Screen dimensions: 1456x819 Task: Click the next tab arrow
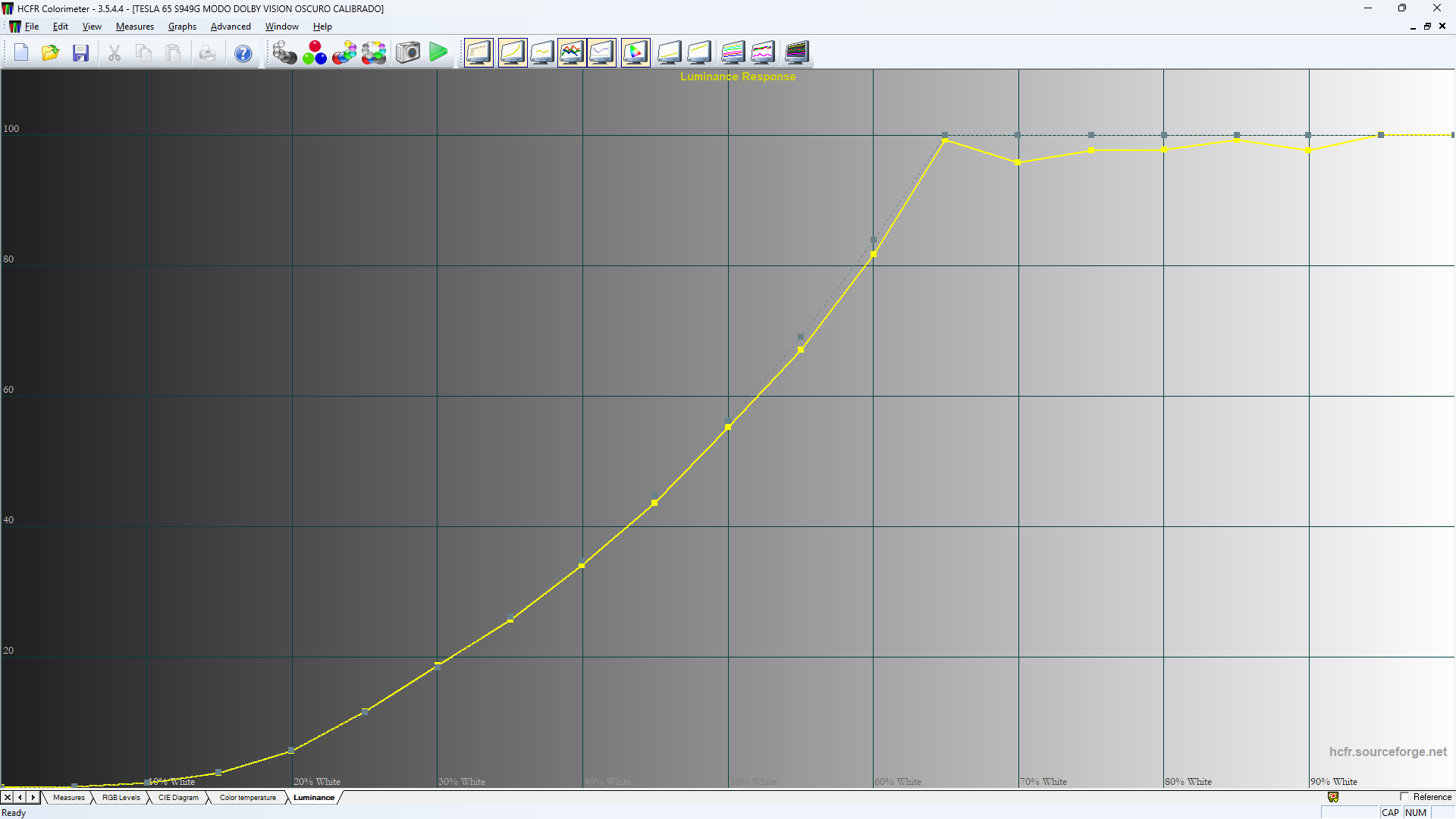[33, 798]
